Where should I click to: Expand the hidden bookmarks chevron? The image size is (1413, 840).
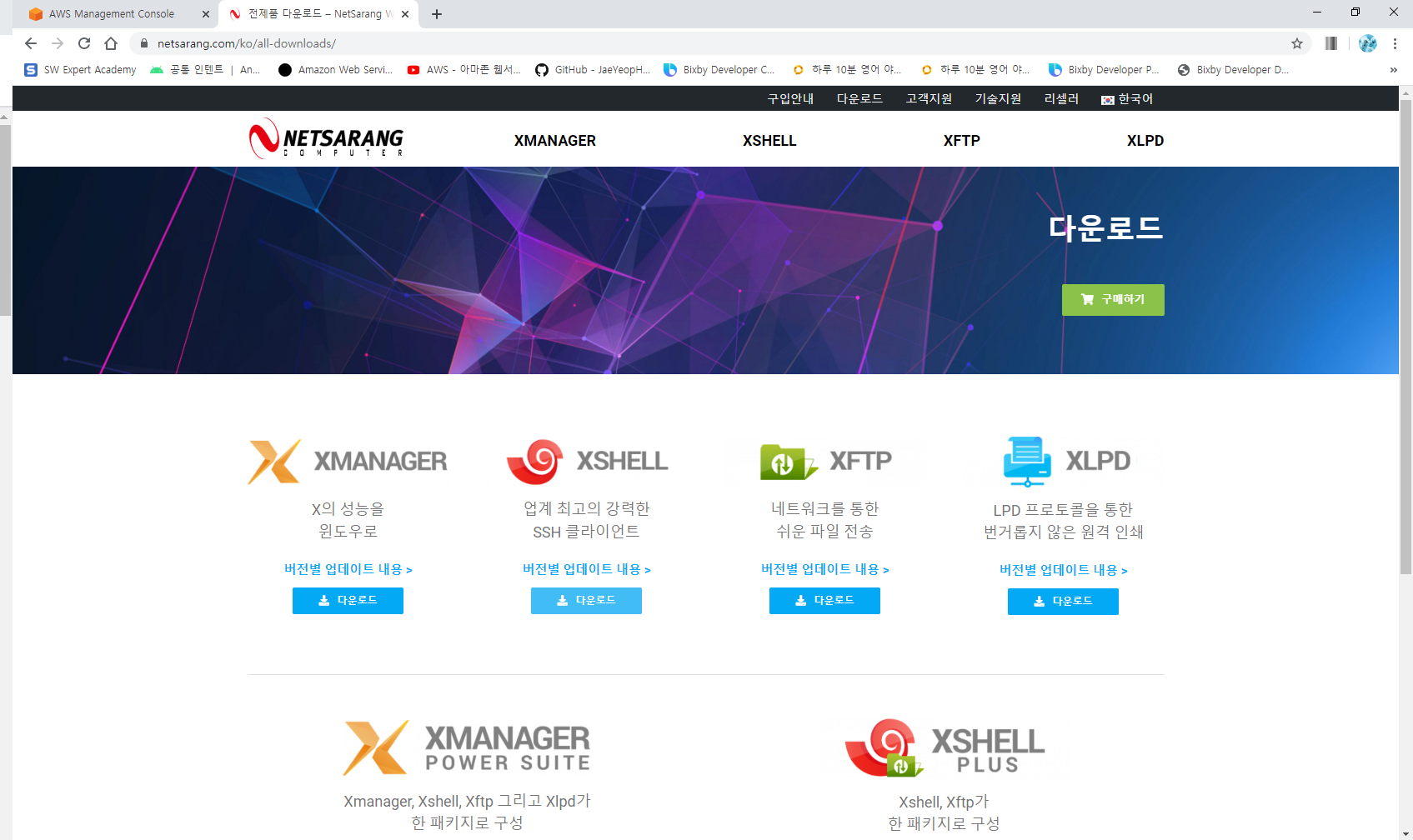pos(1393,70)
